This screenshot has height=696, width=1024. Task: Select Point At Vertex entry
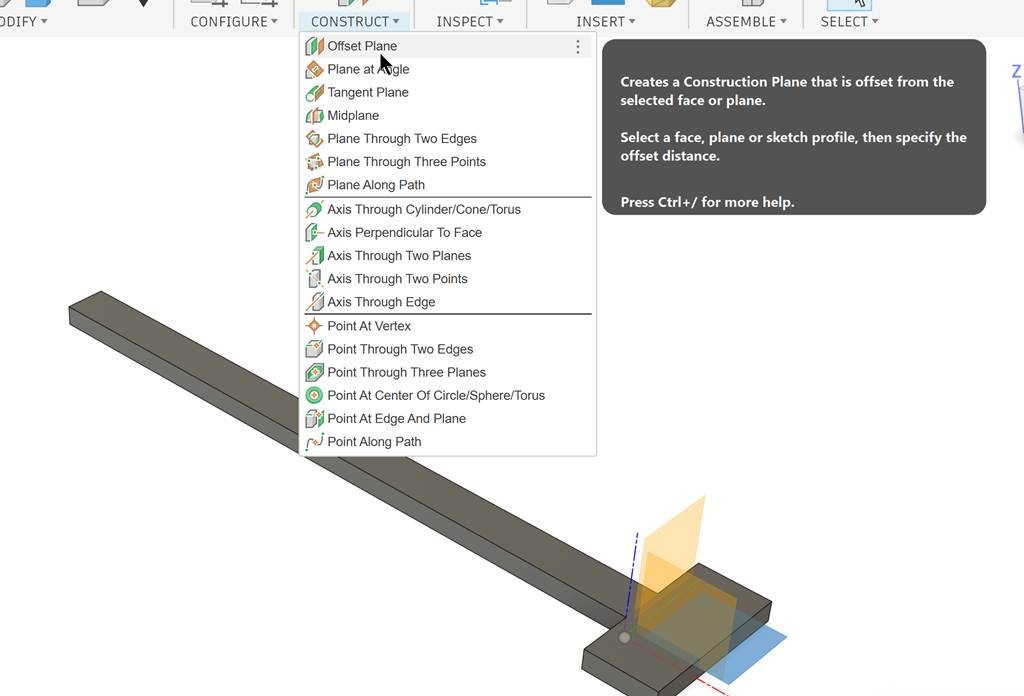click(447, 326)
